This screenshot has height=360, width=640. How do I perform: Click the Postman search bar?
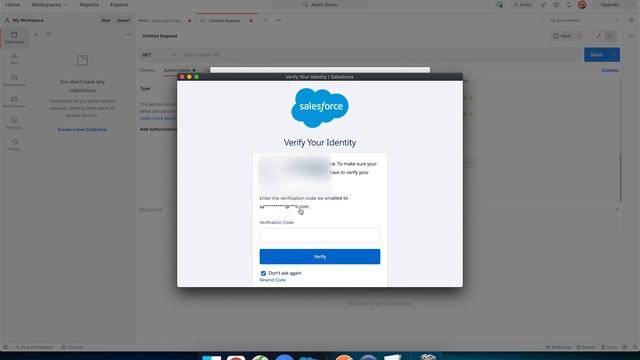pos(320,5)
